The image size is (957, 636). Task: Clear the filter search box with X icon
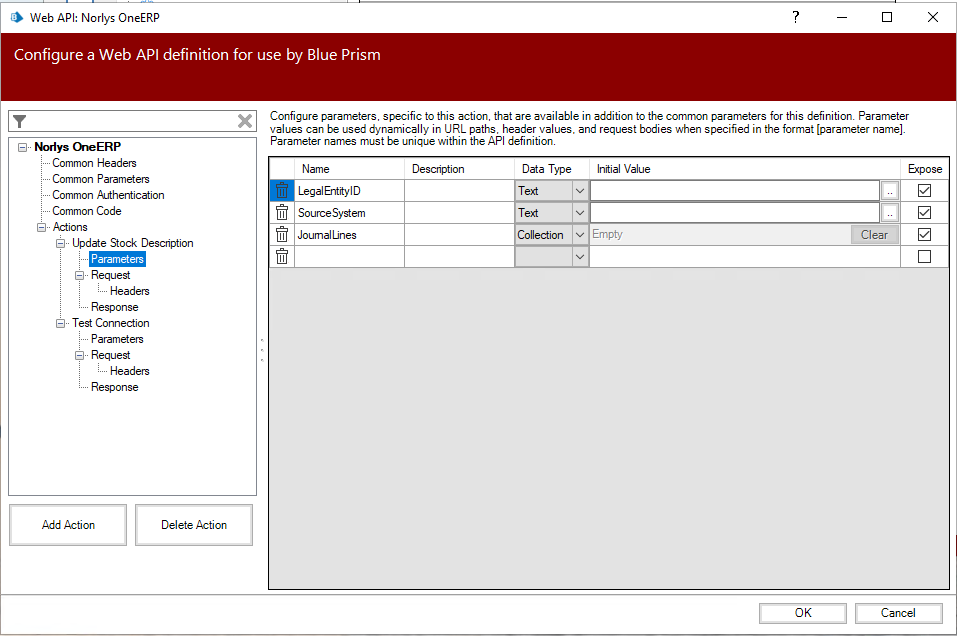245,121
